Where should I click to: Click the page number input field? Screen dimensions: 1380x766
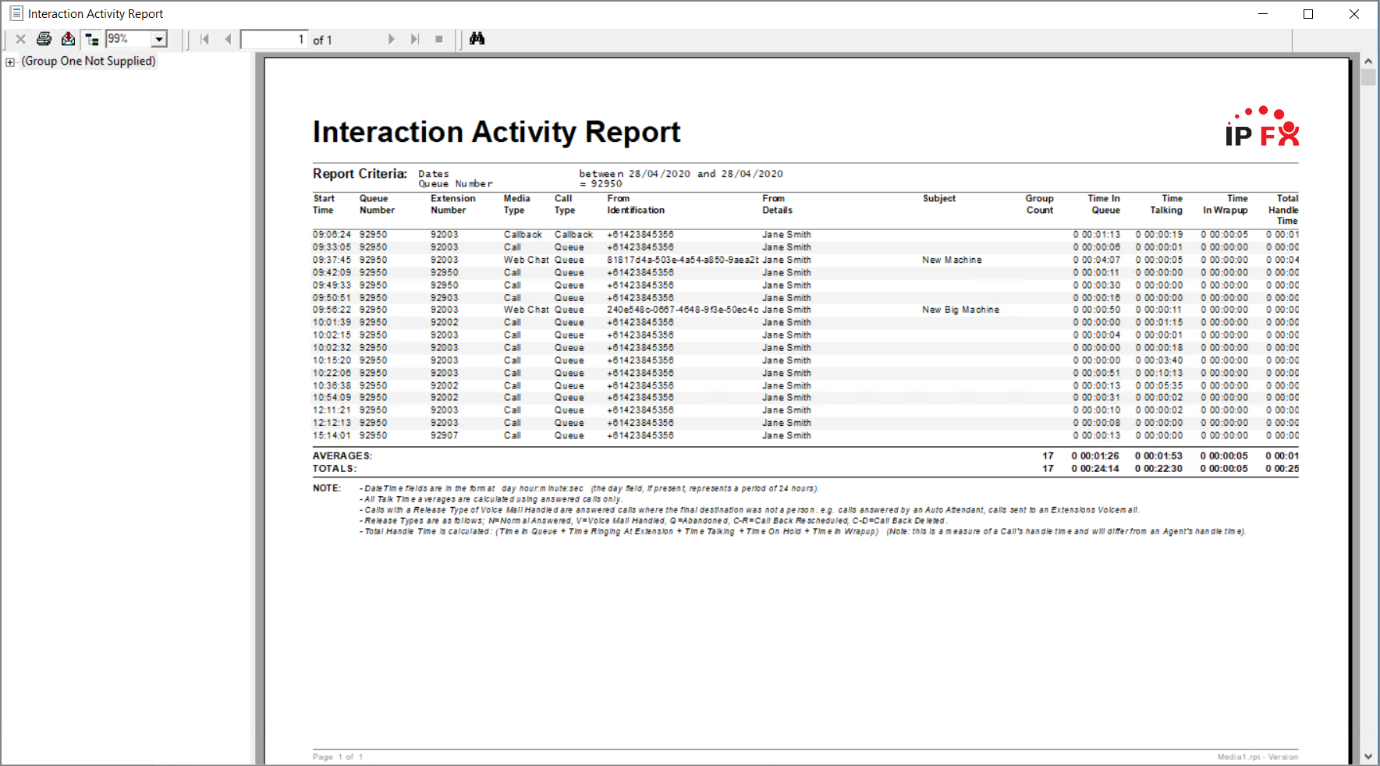point(274,39)
